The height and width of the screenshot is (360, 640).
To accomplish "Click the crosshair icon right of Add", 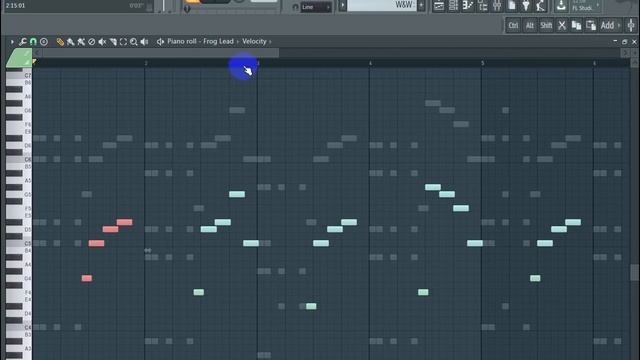I will (631, 26).
